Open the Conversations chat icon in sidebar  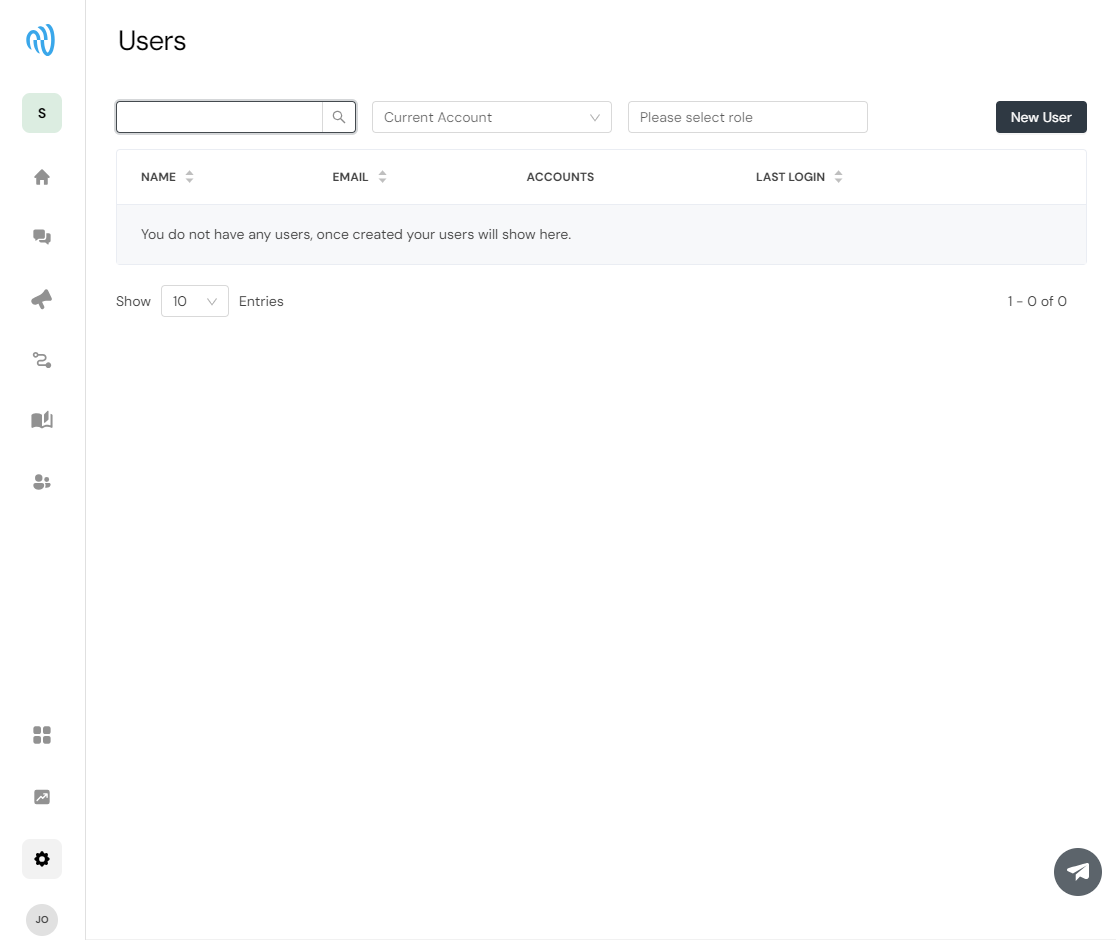(x=42, y=237)
